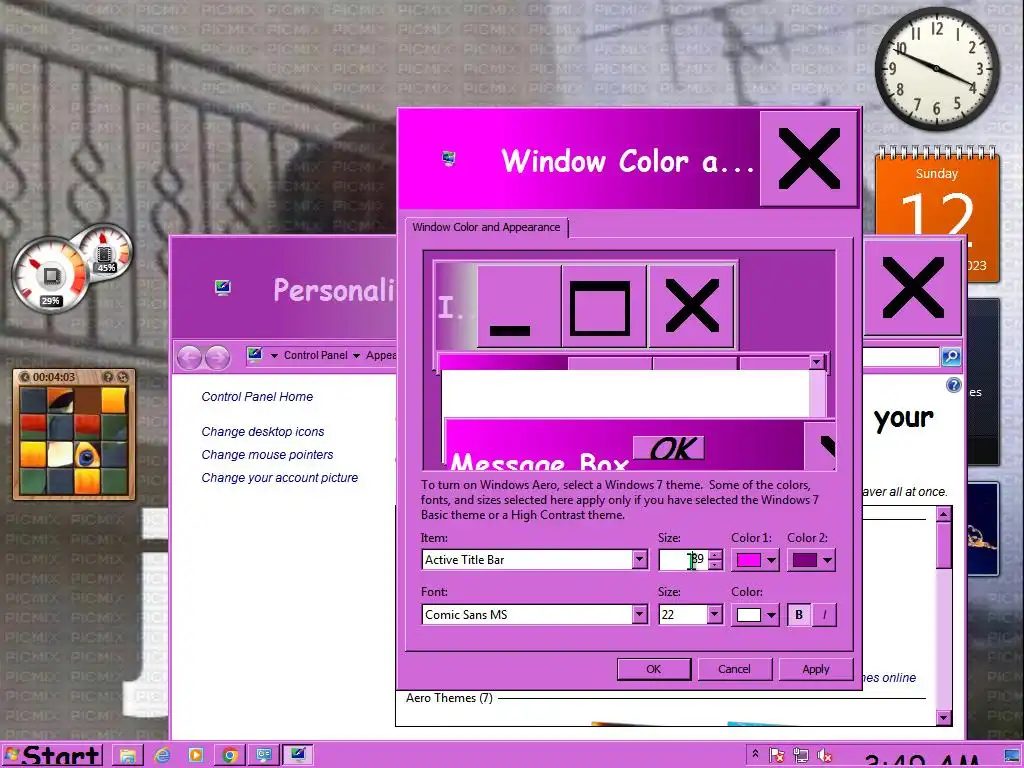1024x768 pixels.
Task: Launch Google Chrome from the taskbar
Action: (x=230, y=756)
